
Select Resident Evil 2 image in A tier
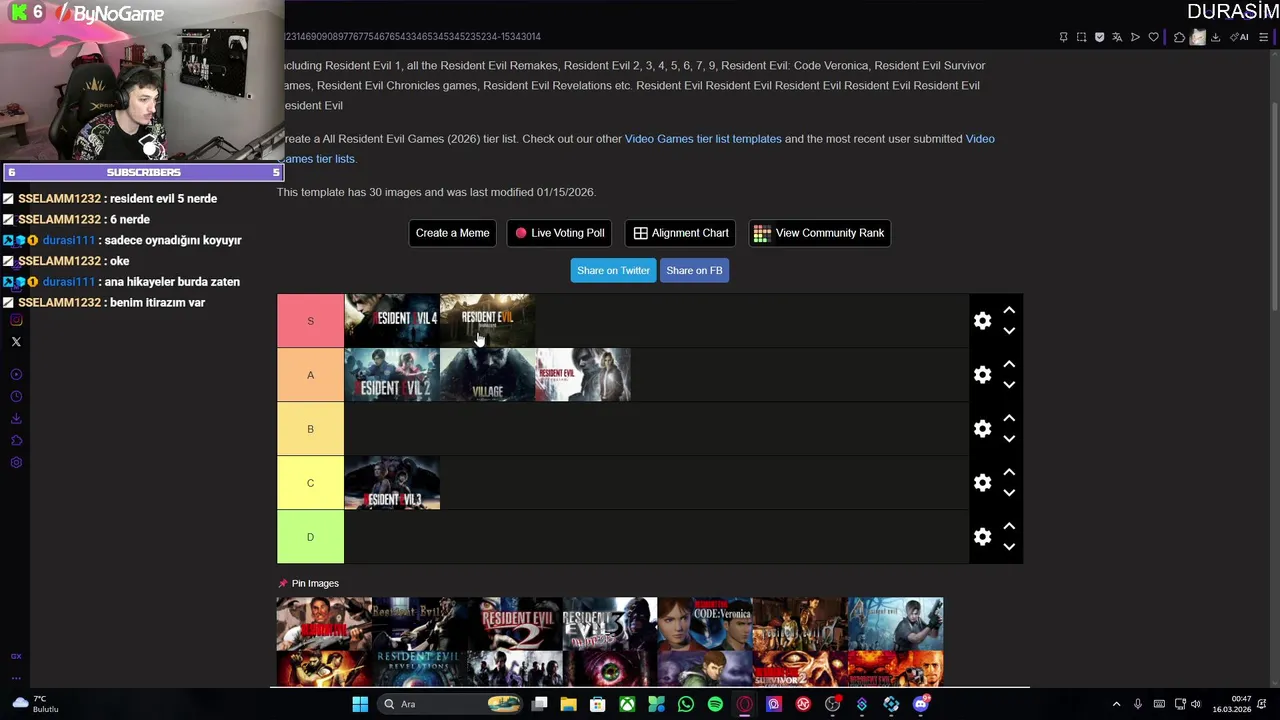pos(392,375)
